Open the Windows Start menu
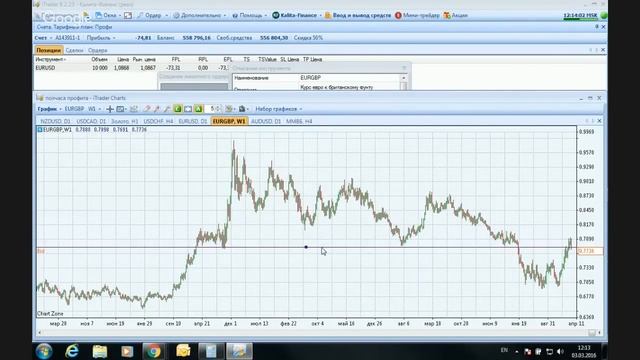The height and width of the screenshot is (360, 640). pyautogui.click(x=44, y=351)
